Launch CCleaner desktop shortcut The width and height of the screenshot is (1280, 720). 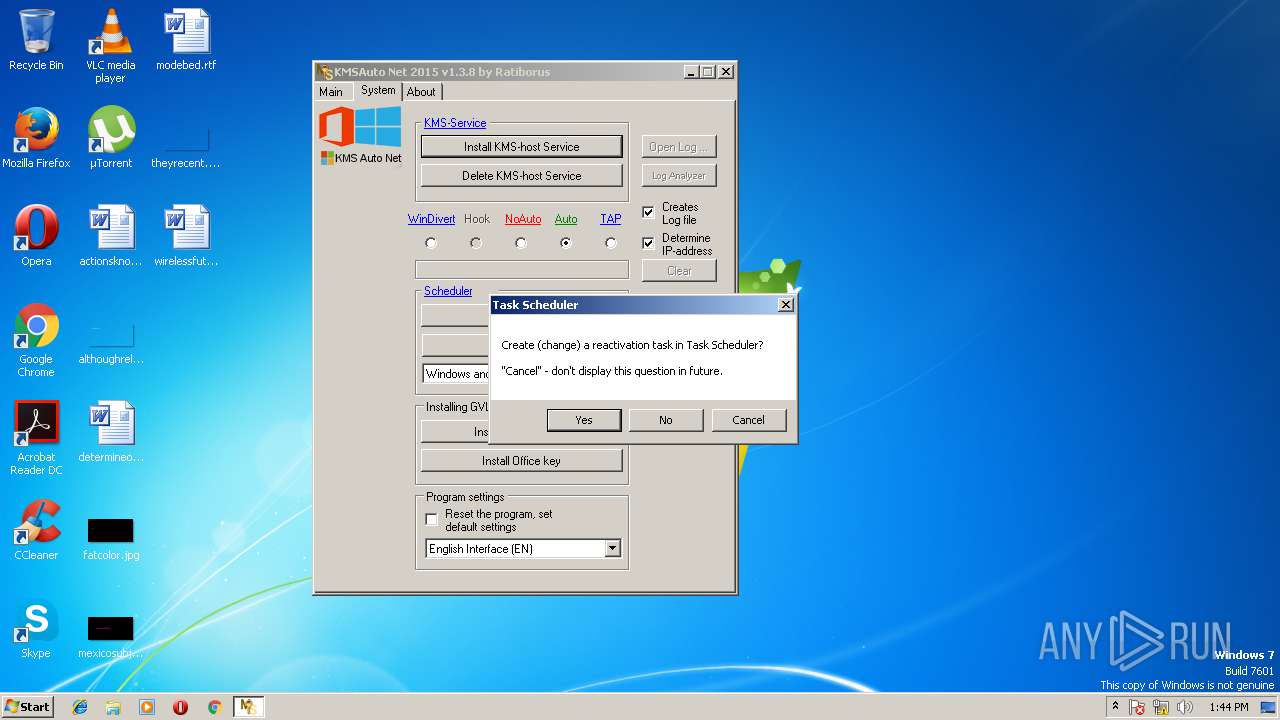click(36, 530)
